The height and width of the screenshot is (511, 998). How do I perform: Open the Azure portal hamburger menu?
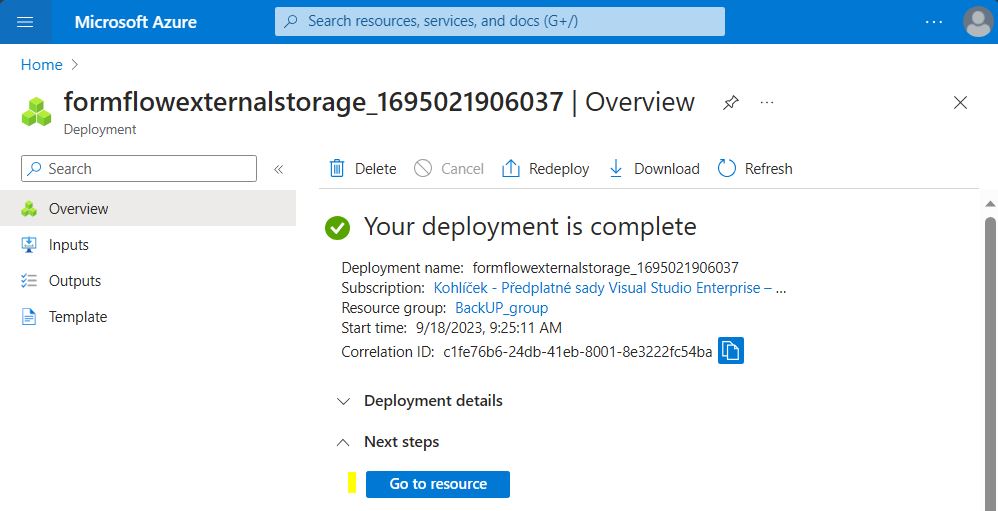click(25, 21)
